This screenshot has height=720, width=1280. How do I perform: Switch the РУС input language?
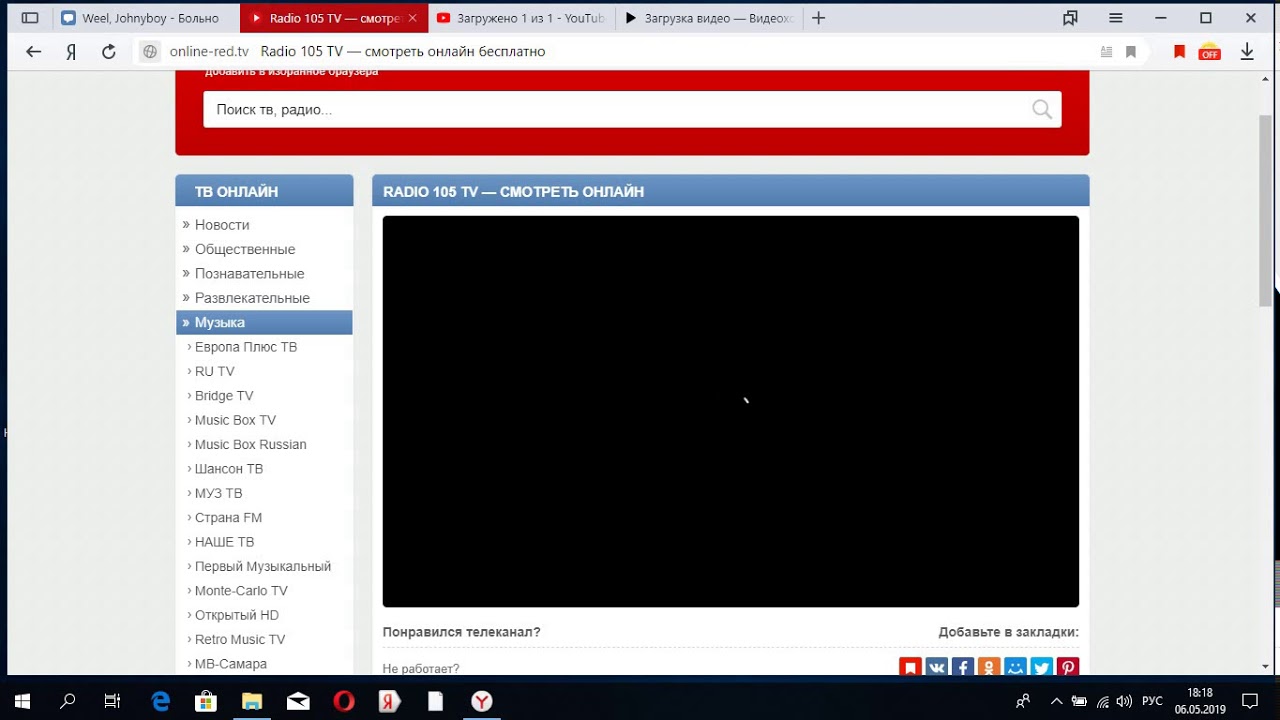1152,701
